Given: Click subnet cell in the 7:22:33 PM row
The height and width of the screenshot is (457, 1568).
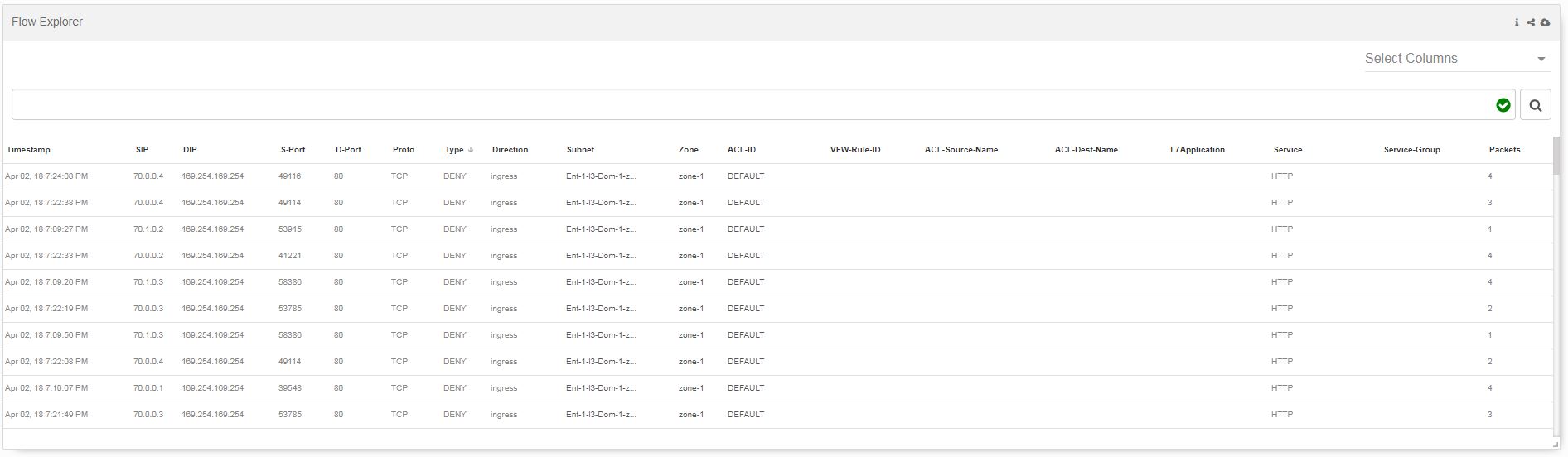Looking at the screenshot, I should click(x=601, y=256).
